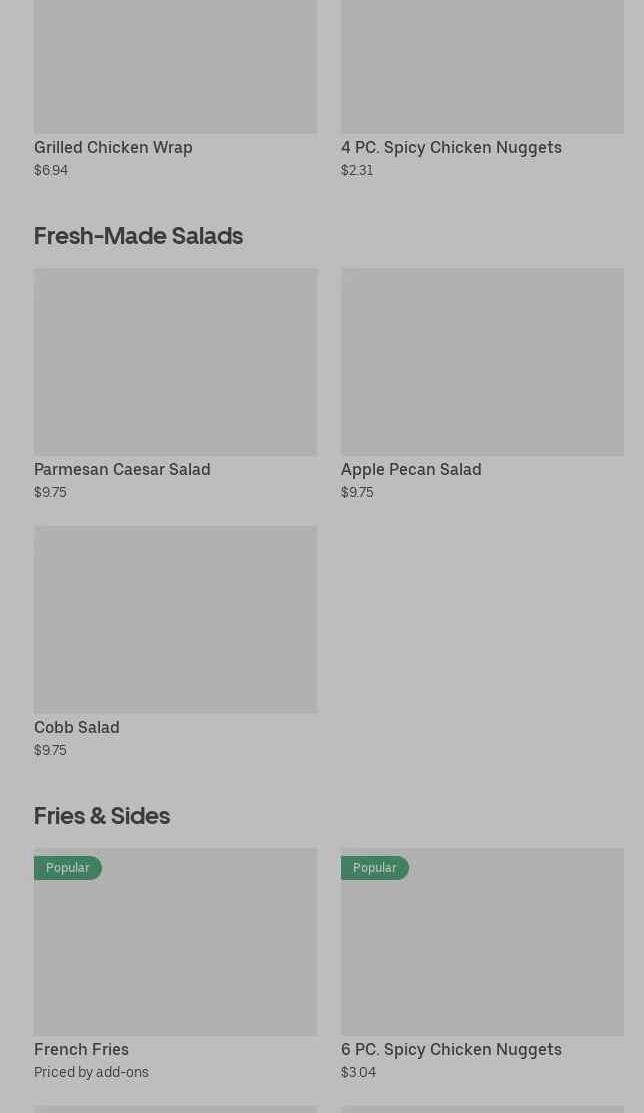Click the 4 PC. Spicy Chicken Nuggets title
The width and height of the screenshot is (644, 1113).
(451, 147)
